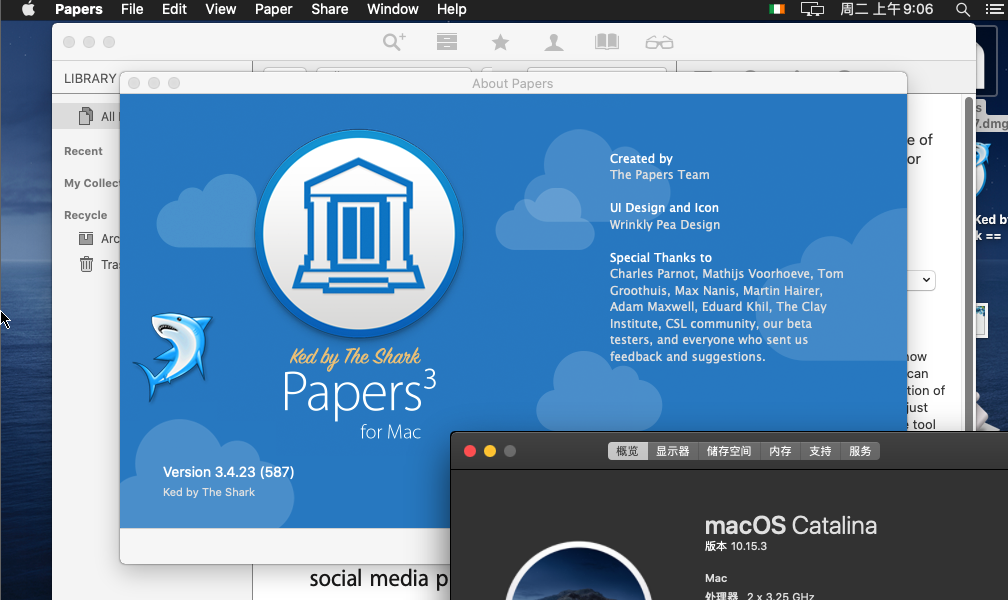
Task: Click the menu bar clock showing 9:06
Action: pos(886,10)
